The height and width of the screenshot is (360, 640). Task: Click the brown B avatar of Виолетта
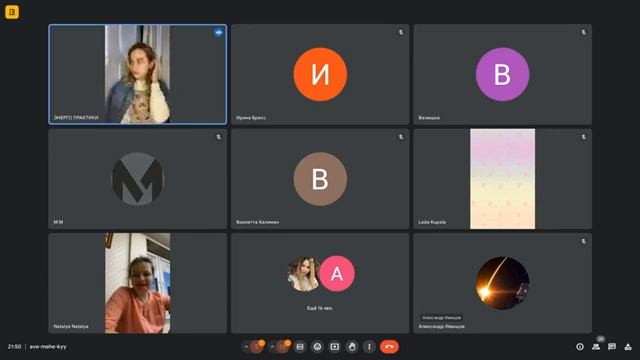point(320,179)
